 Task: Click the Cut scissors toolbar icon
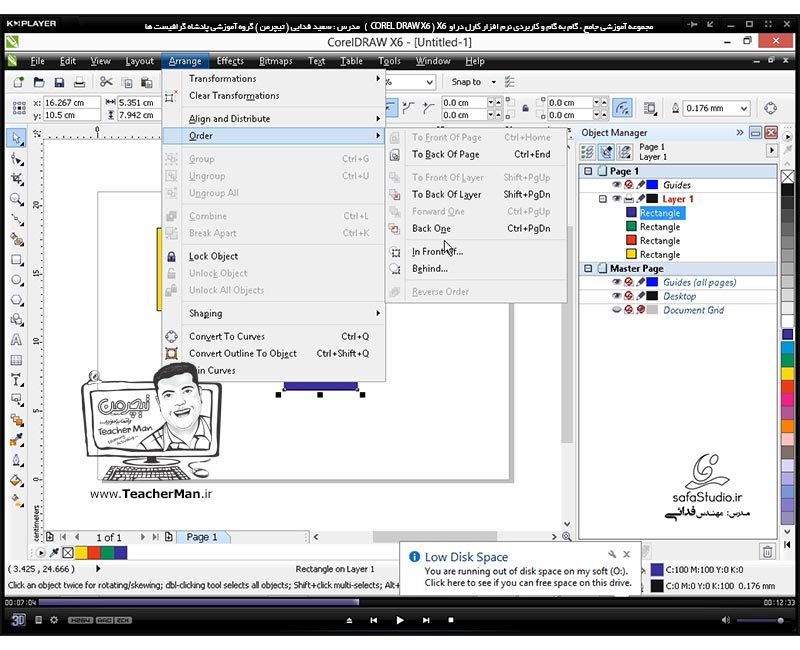tap(106, 82)
